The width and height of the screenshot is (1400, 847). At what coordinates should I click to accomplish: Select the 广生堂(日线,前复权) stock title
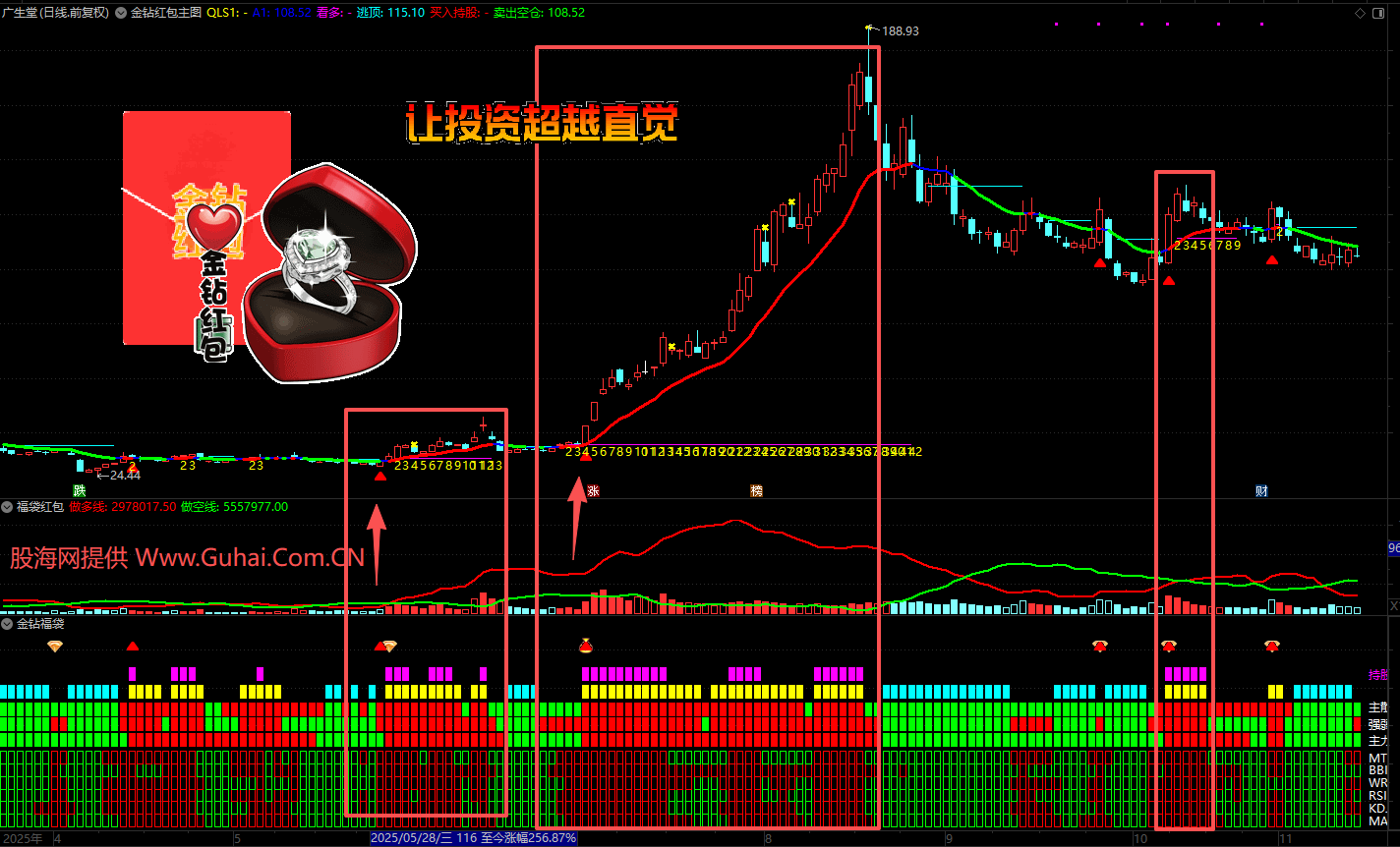55,13
